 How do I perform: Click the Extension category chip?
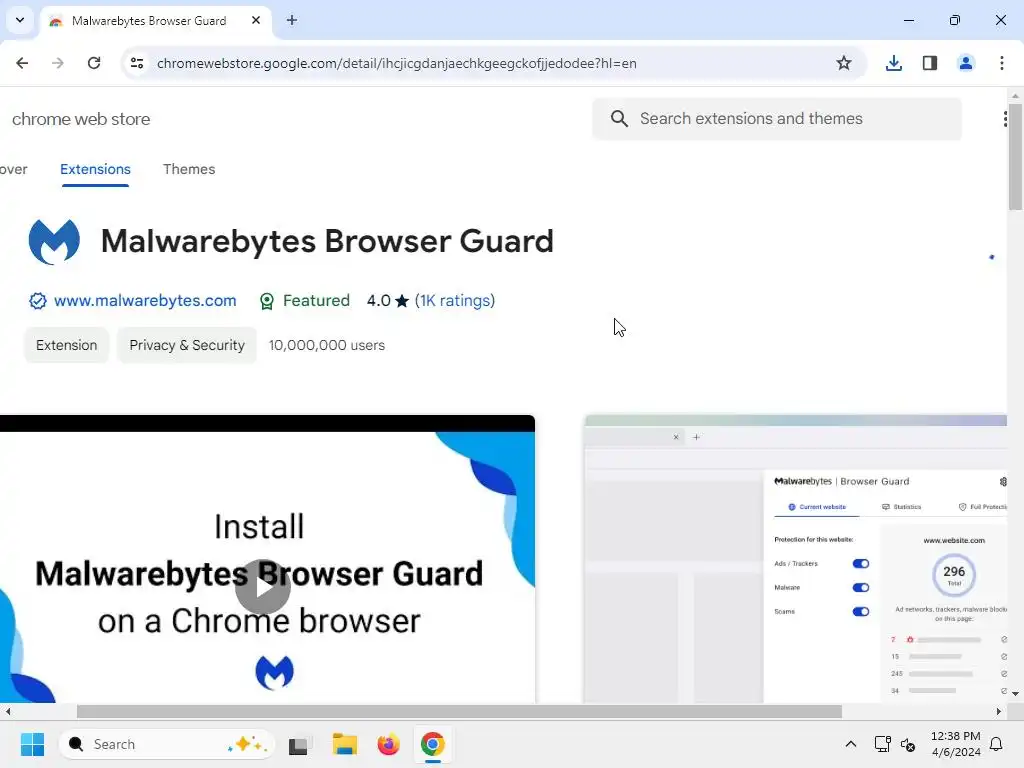[x=67, y=345]
